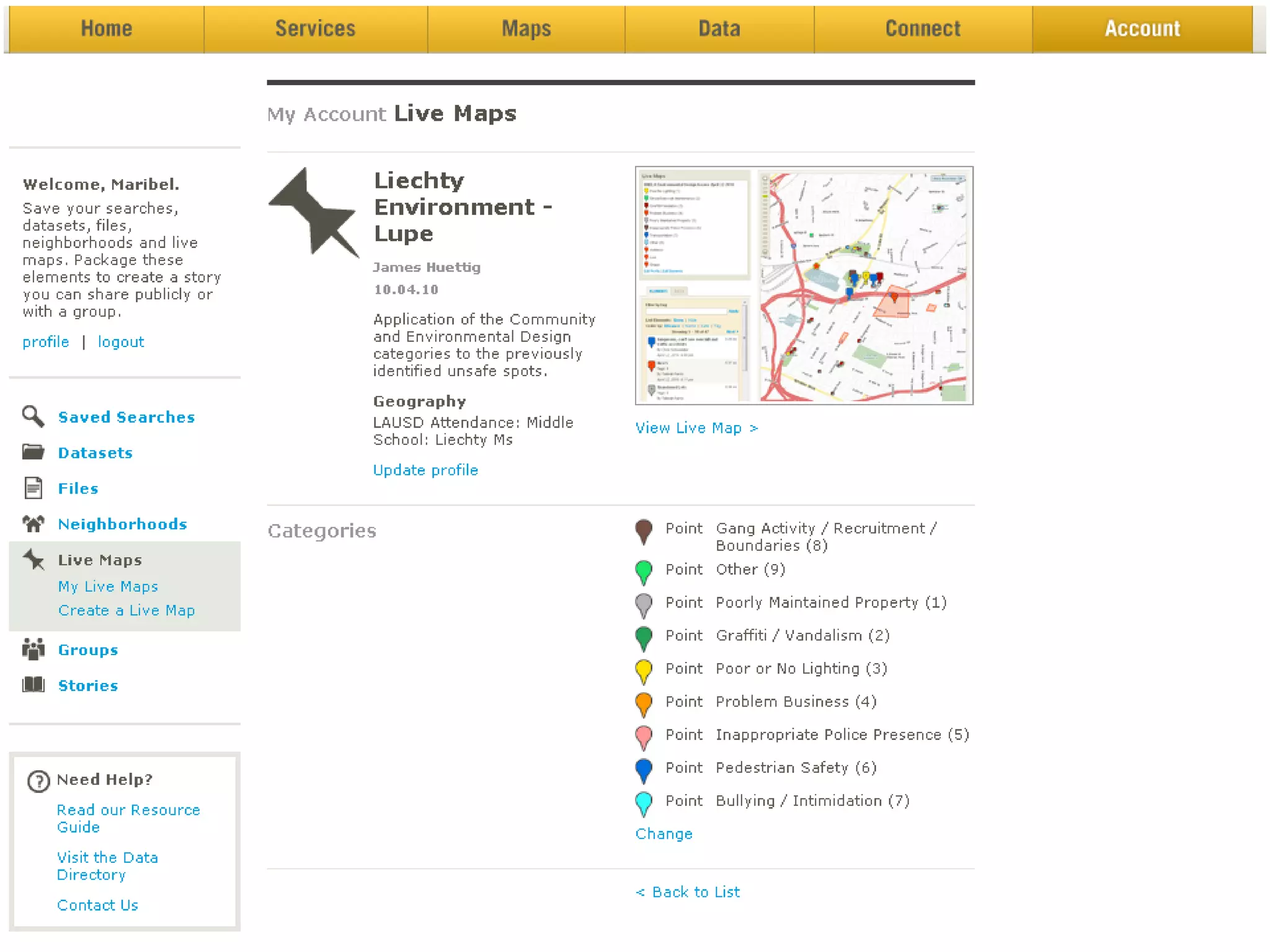Click the Saved Searches magnifier icon

pyautogui.click(x=33, y=416)
